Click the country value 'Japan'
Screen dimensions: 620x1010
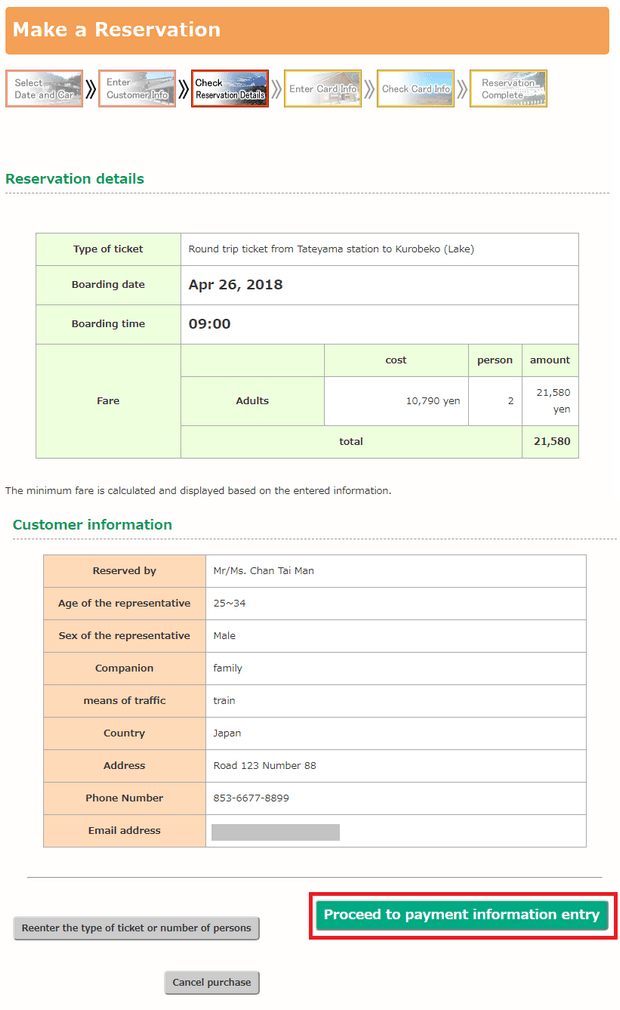coord(227,733)
